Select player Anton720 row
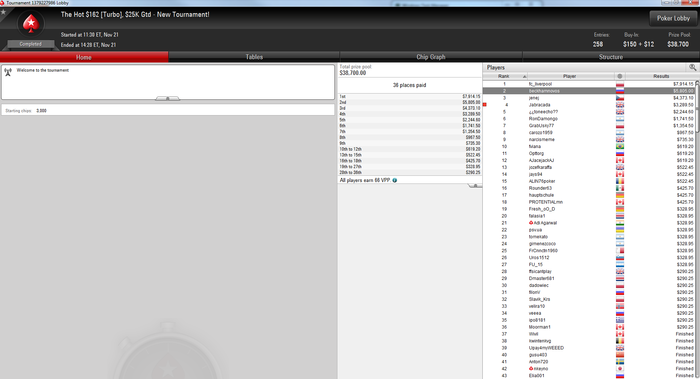The image size is (700, 379). 589,362
